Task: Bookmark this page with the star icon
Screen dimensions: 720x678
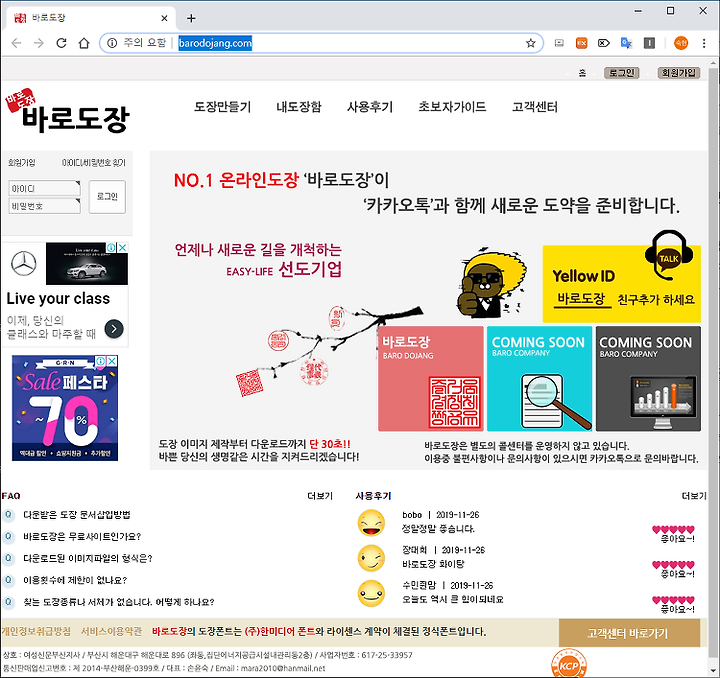Action: tap(531, 43)
